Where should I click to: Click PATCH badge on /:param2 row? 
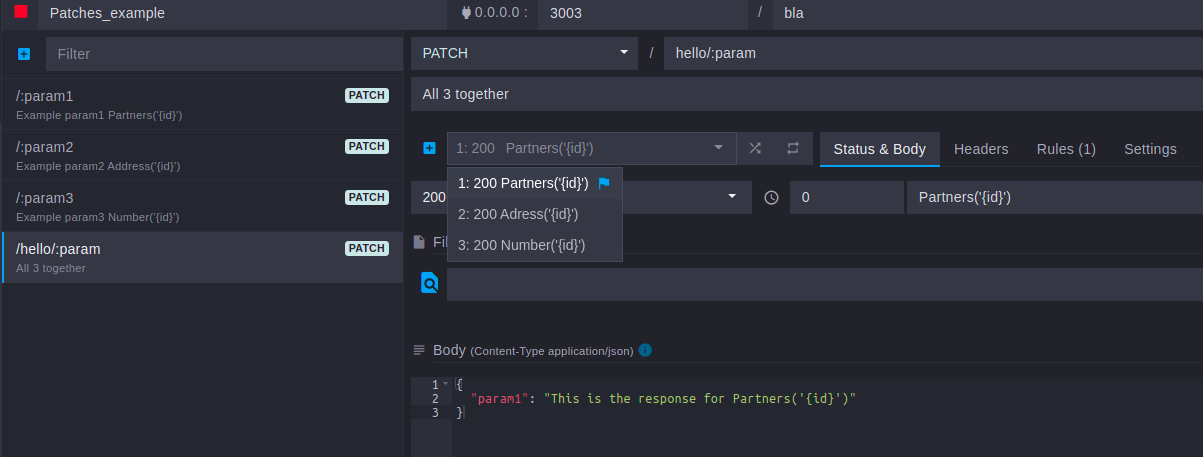tap(366, 147)
